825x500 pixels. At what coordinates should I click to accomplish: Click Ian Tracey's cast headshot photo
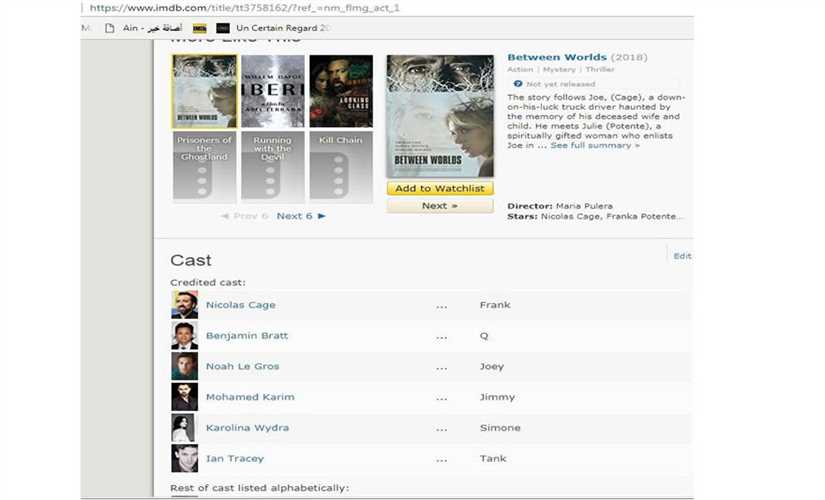pos(184,459)
